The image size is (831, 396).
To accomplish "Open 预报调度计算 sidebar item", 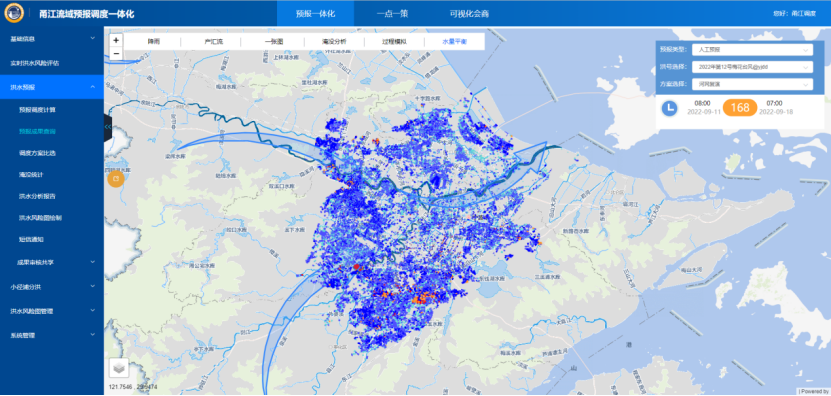I will [37, 110].
